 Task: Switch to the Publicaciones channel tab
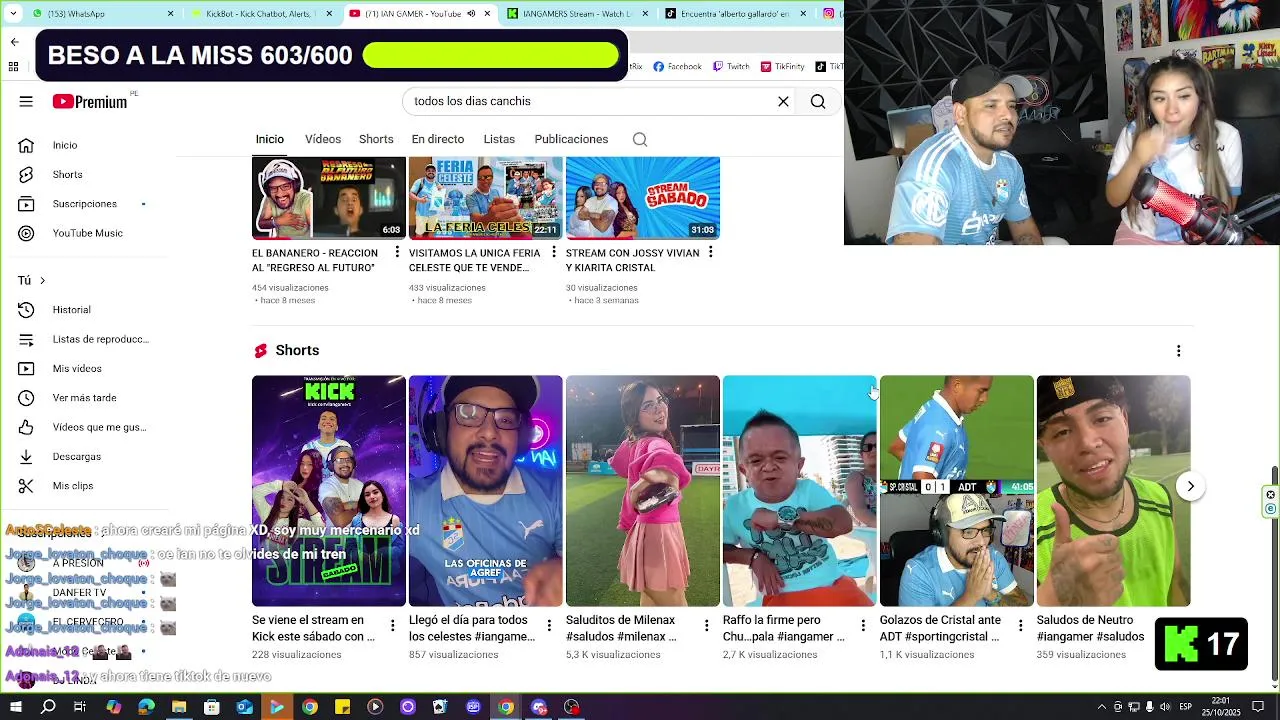(571, 139)
